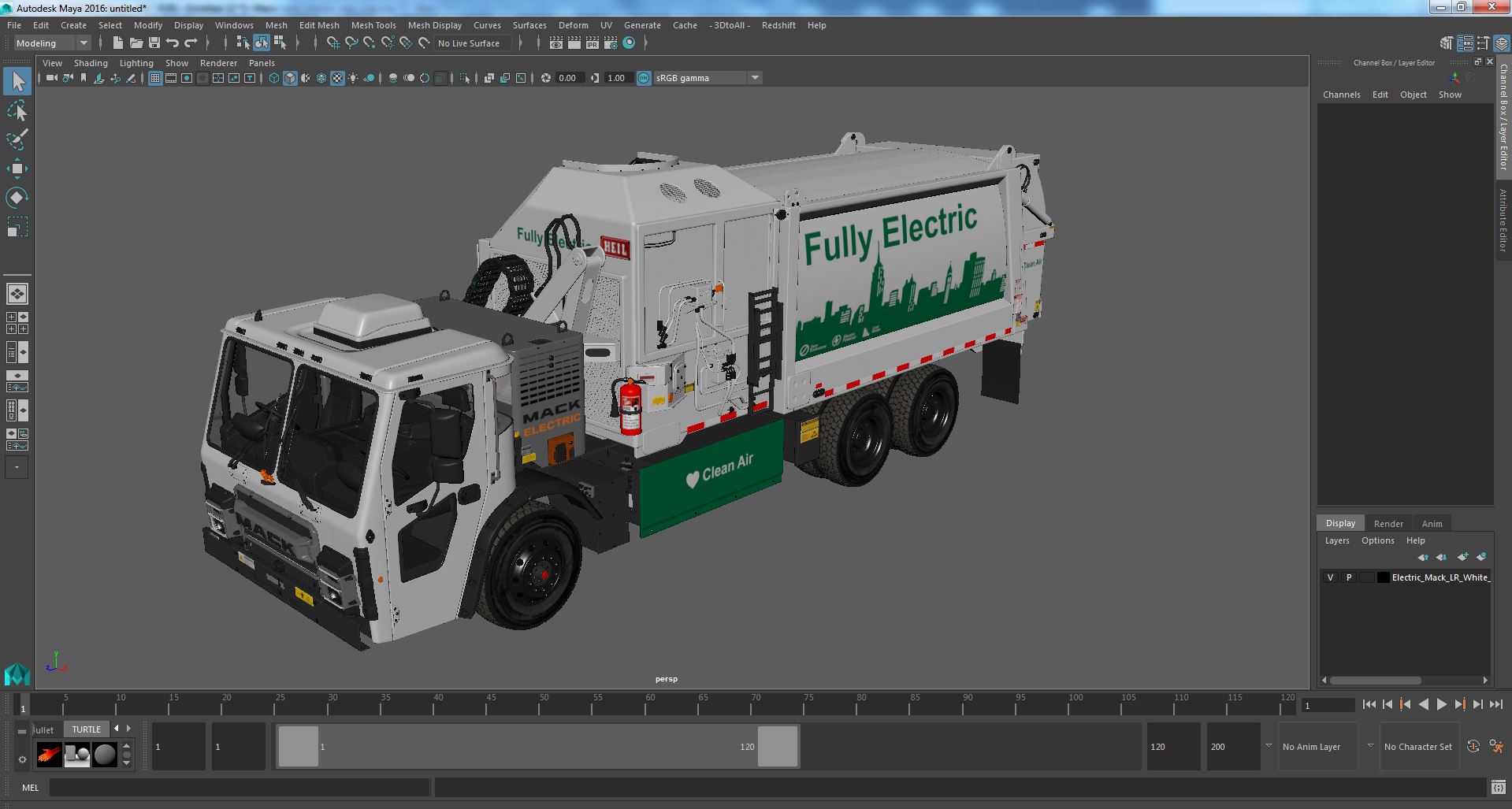Show the Tool Settings icon

[1484, 43]
